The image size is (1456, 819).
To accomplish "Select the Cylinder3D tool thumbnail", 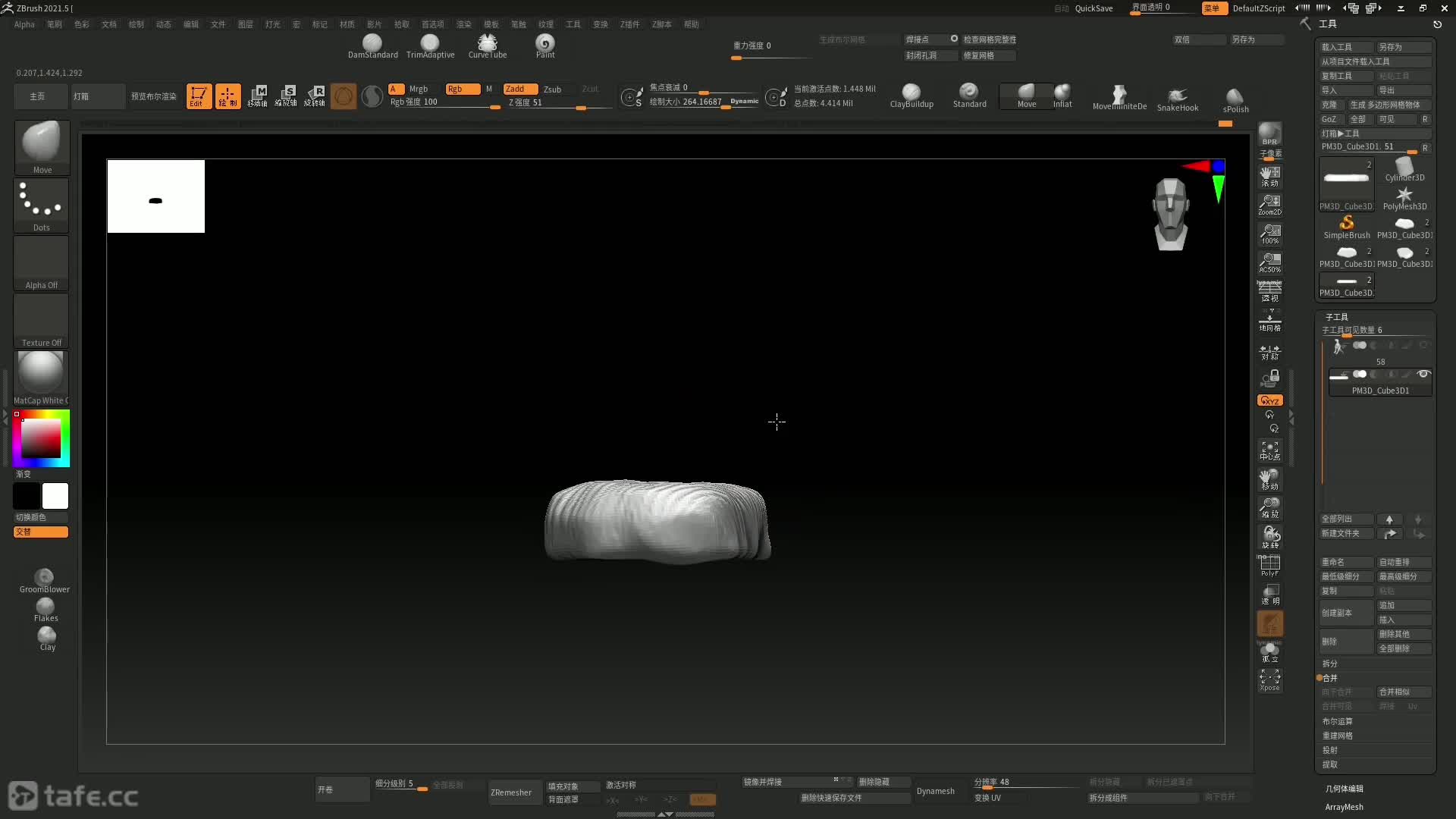I will 1404,170.
